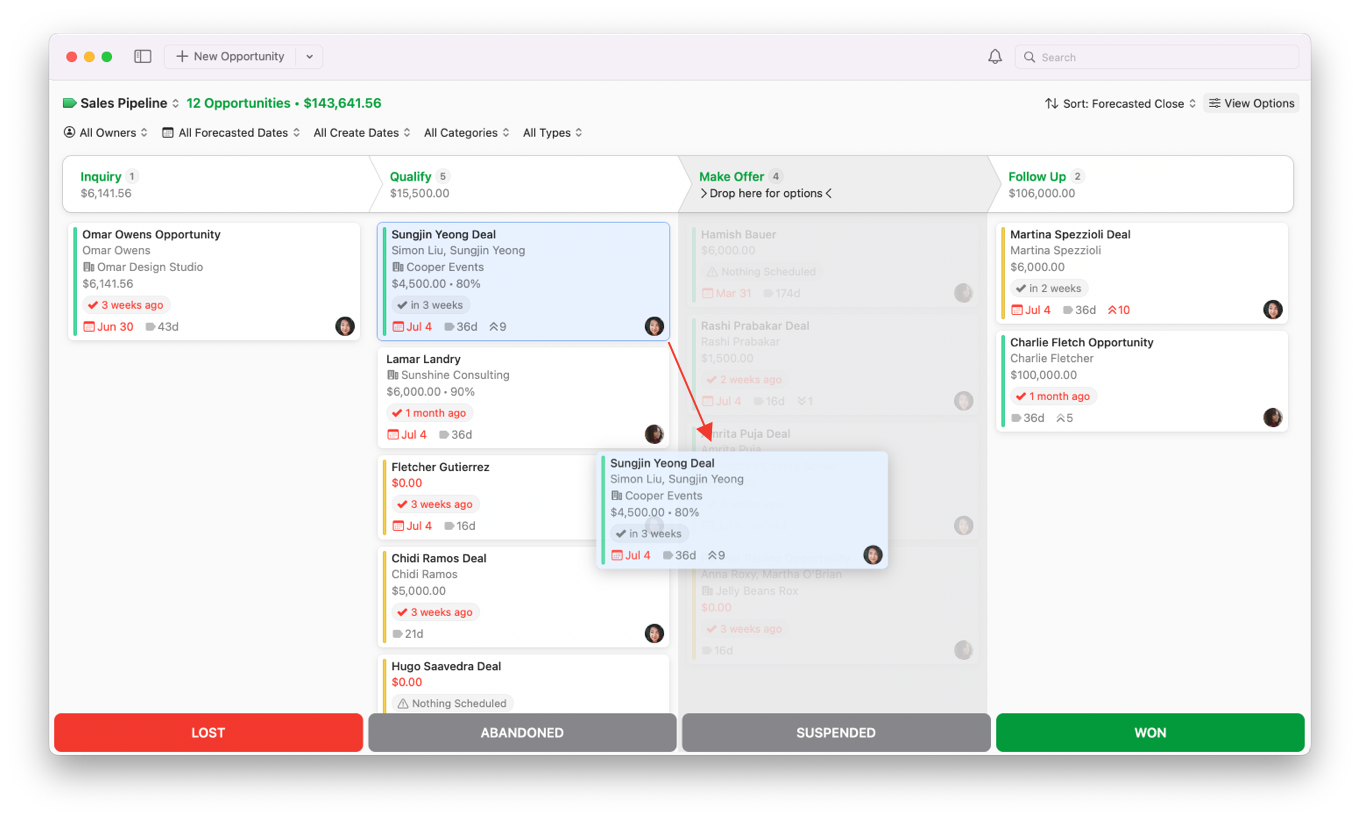Select the Follow Up stage header
Image resolution: width=1360 pixels, height=820 pixels.
[1140, 184]
